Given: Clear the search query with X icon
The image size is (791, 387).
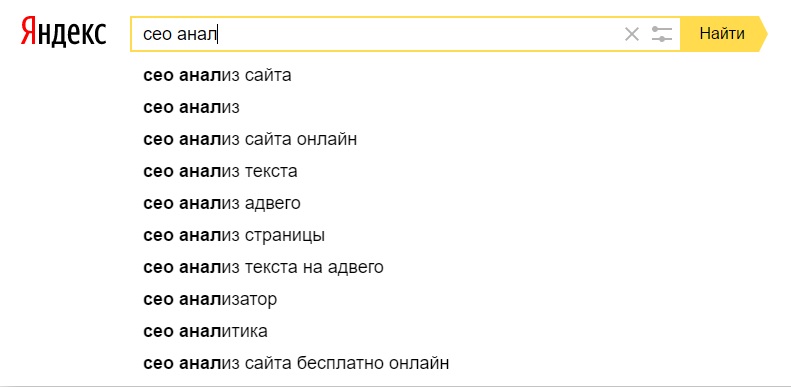Looking at the screenshot, I should (x=632, y=34).
